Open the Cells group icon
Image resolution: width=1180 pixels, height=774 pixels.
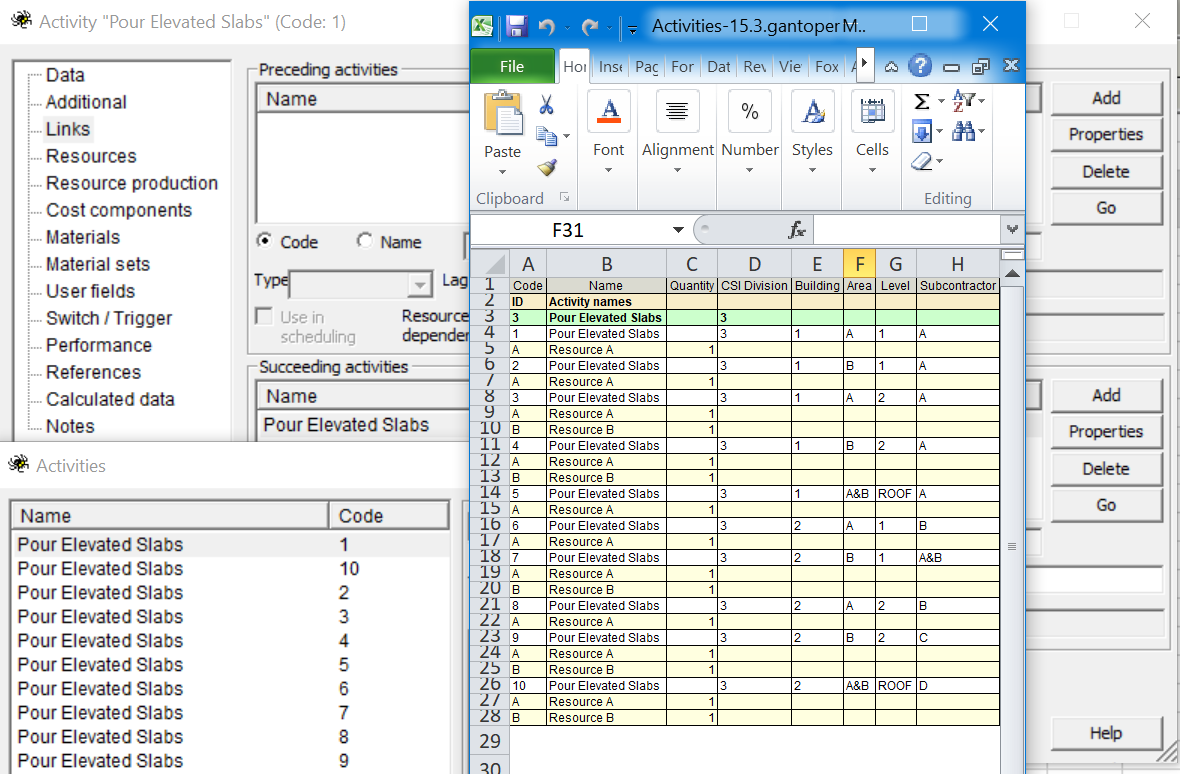872,111
